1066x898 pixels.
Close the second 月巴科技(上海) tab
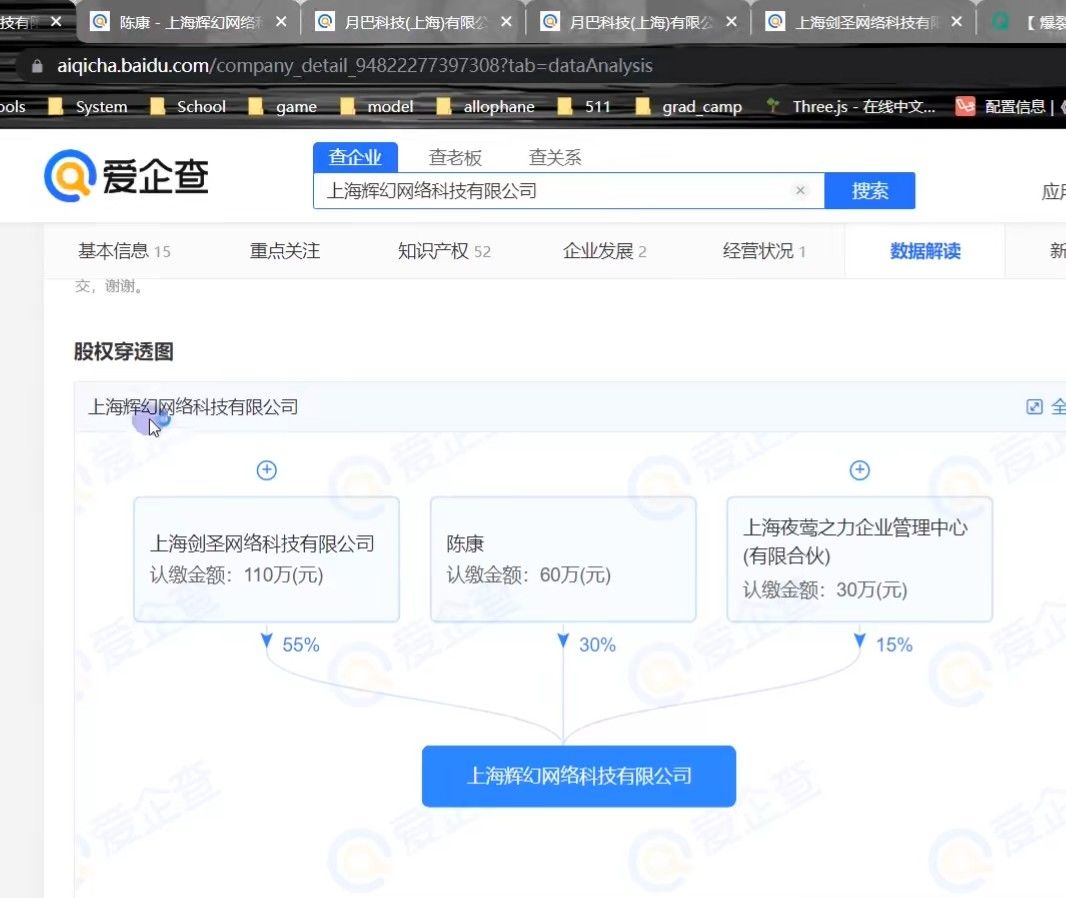click(732, 22)
